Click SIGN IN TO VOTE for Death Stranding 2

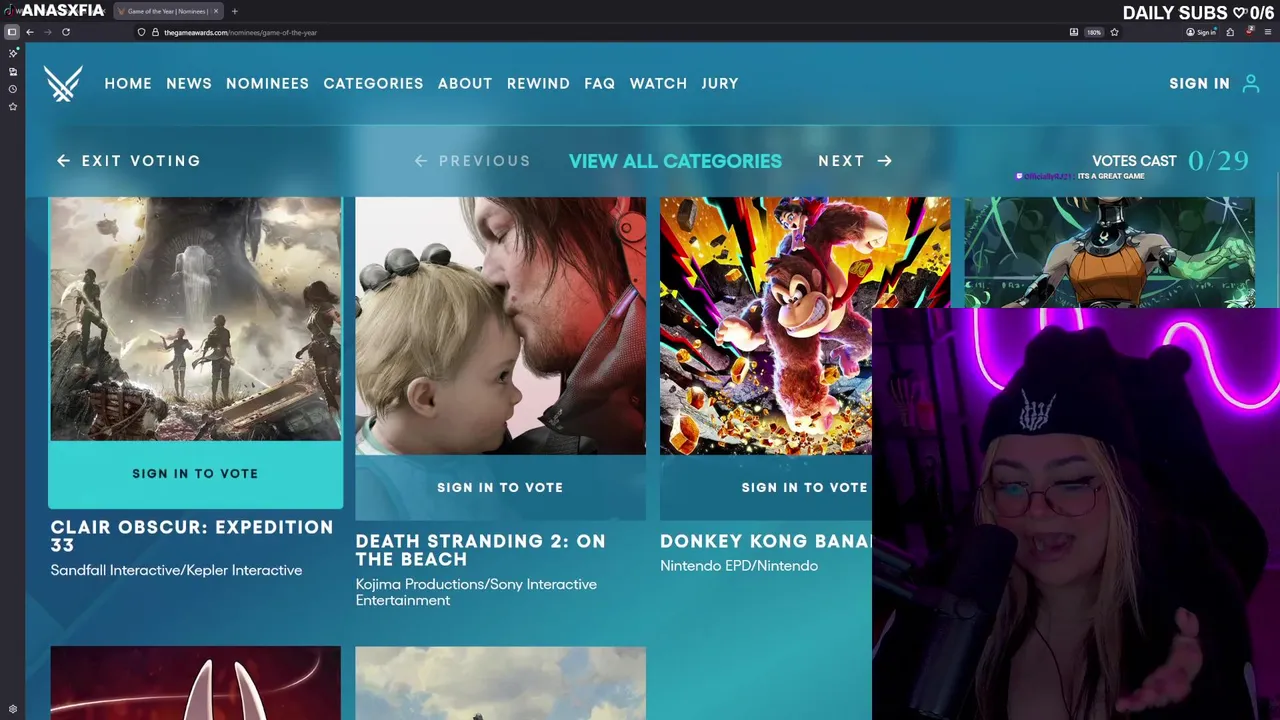point(500,488)
